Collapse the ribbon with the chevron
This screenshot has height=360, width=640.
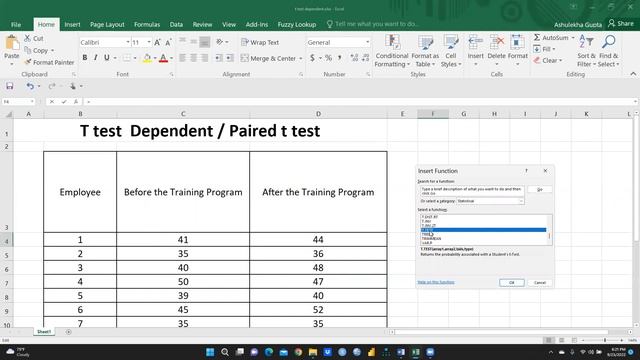(x=633, y=74)
